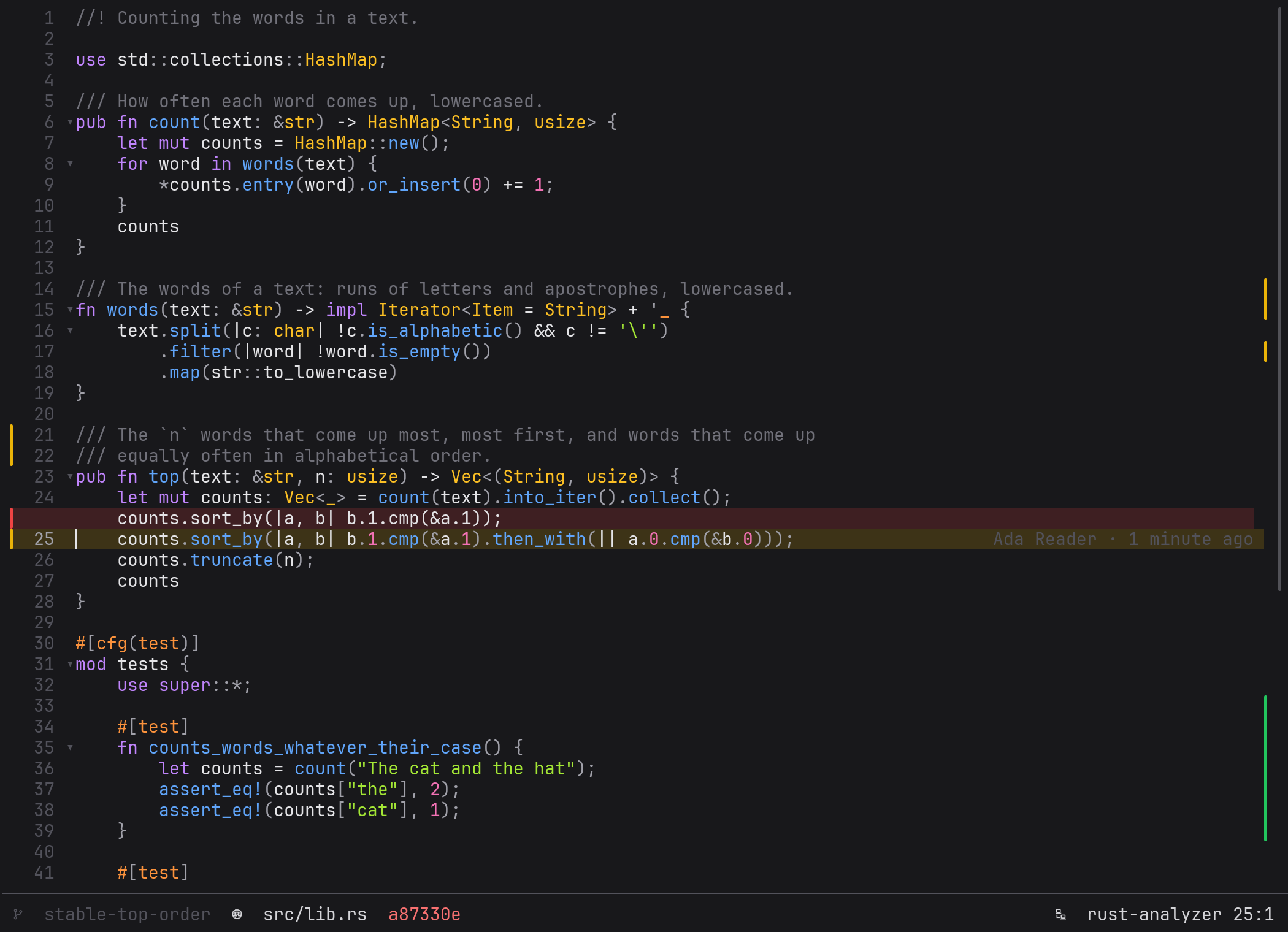
Task: Click the function name count on line 6
Action: [174, 123]
